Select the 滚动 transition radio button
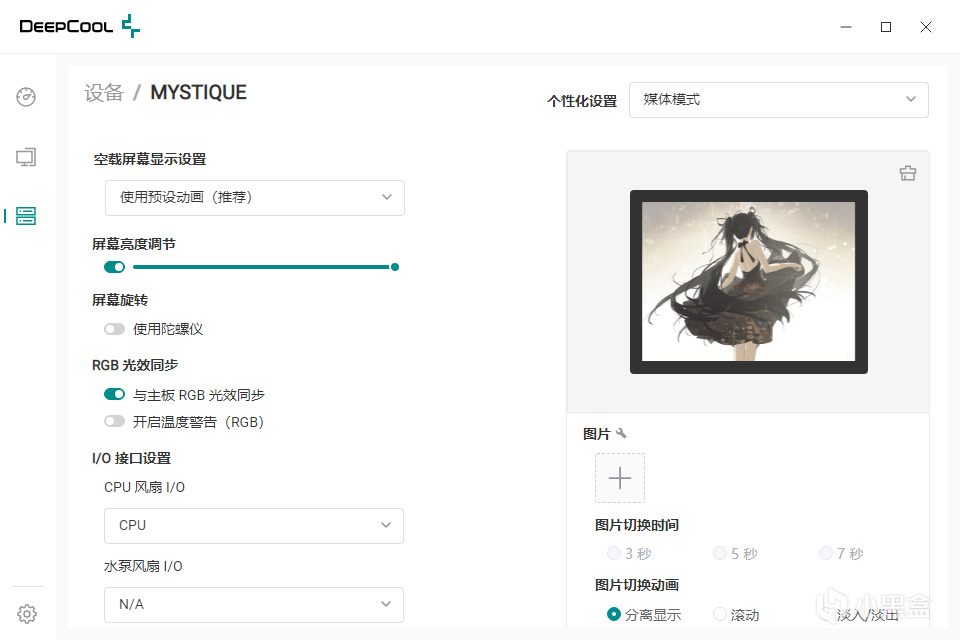Viewport: 960px width, 640px height. click(x=720, y=614)
